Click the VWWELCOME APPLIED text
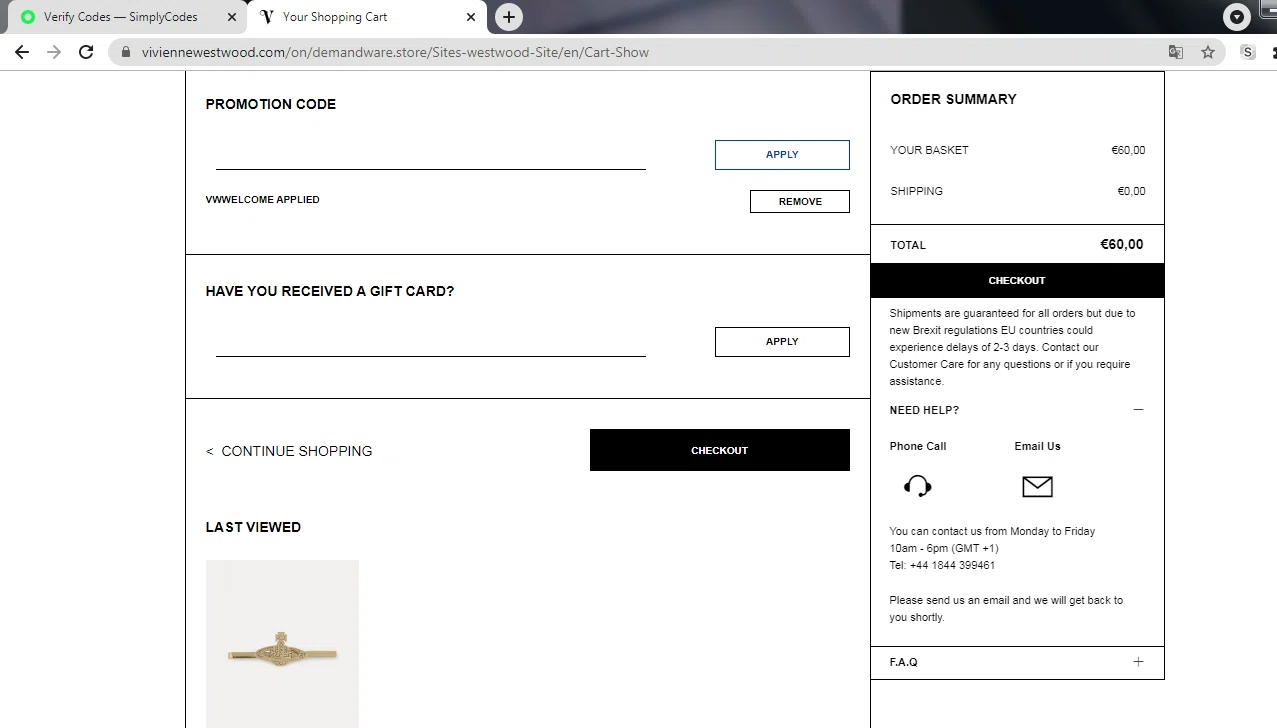The height and width of the screenshot is (728, 1277). (x=262, y=200)
